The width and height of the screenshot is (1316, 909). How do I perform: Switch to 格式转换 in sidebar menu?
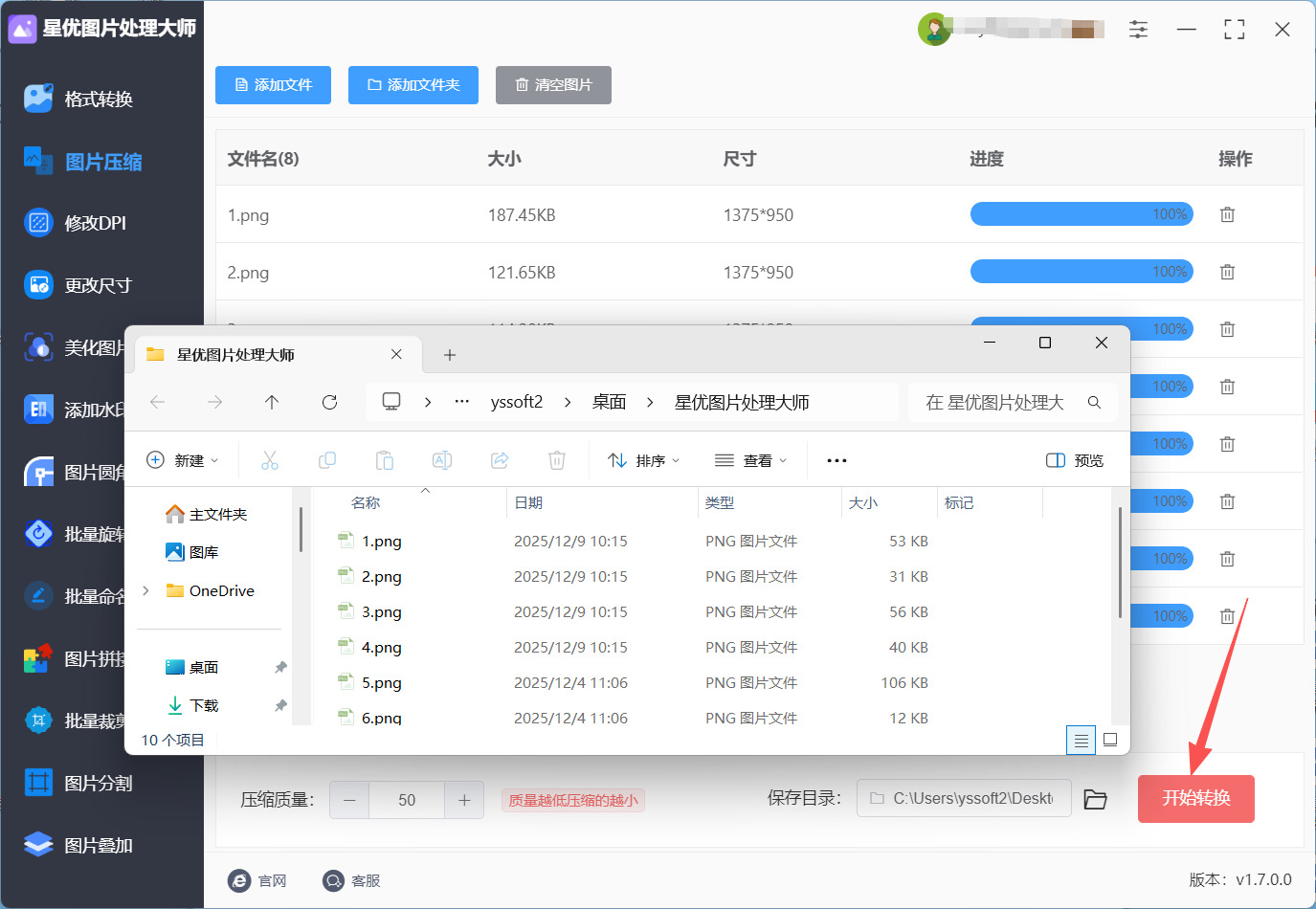[x=98, y=99]
